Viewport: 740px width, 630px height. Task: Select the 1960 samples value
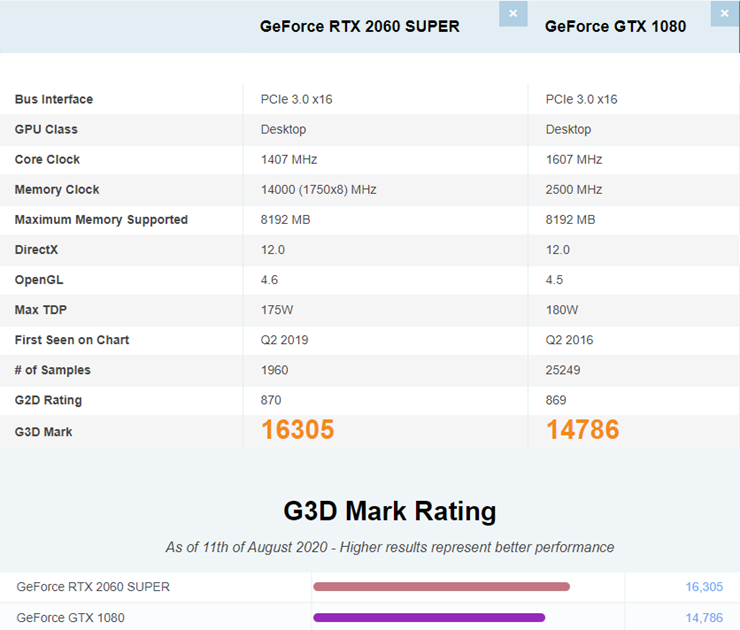pos(274,370)
